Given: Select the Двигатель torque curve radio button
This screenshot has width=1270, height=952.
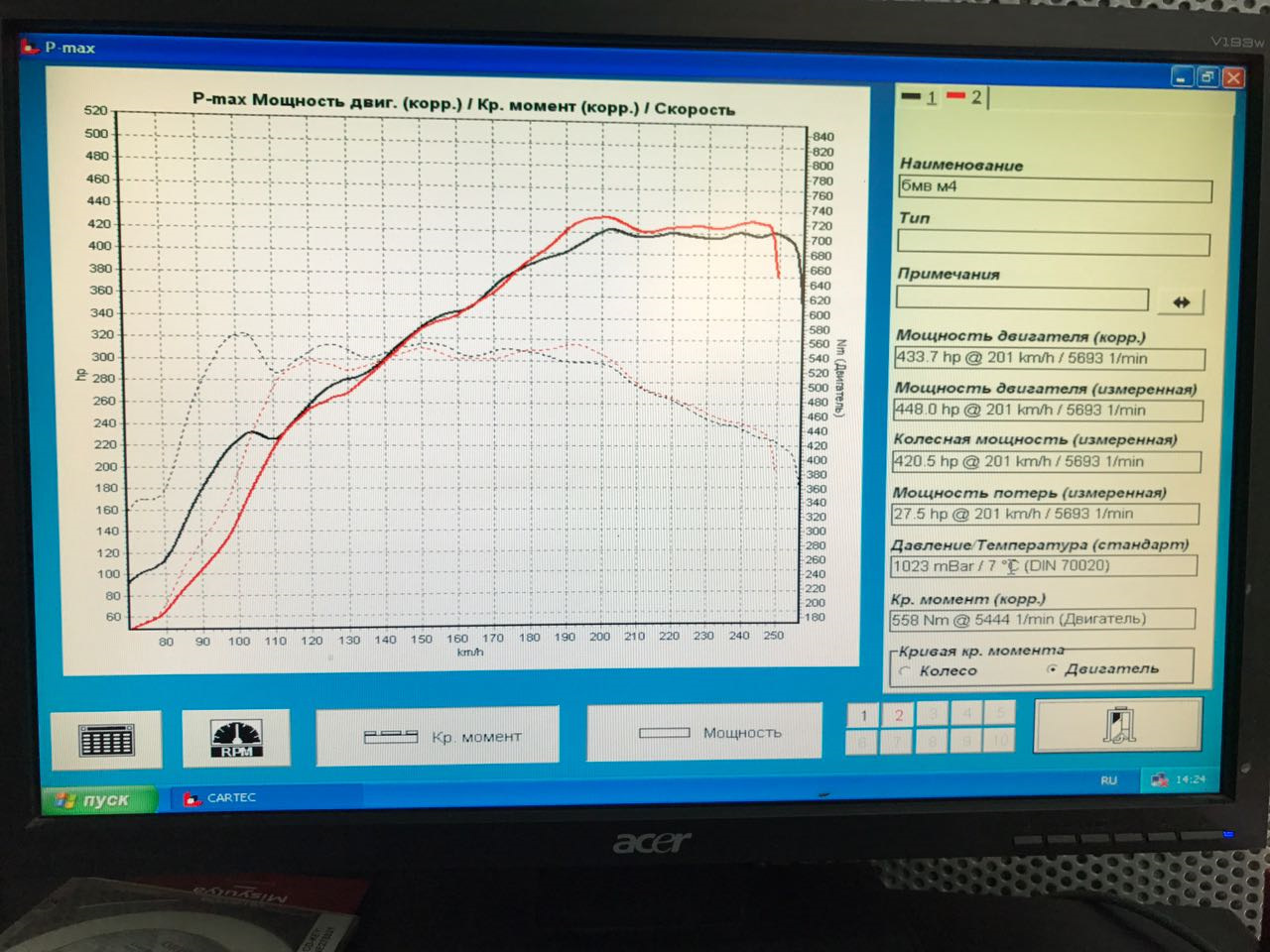Looking at the screenshot, I should pos(1053,669).
